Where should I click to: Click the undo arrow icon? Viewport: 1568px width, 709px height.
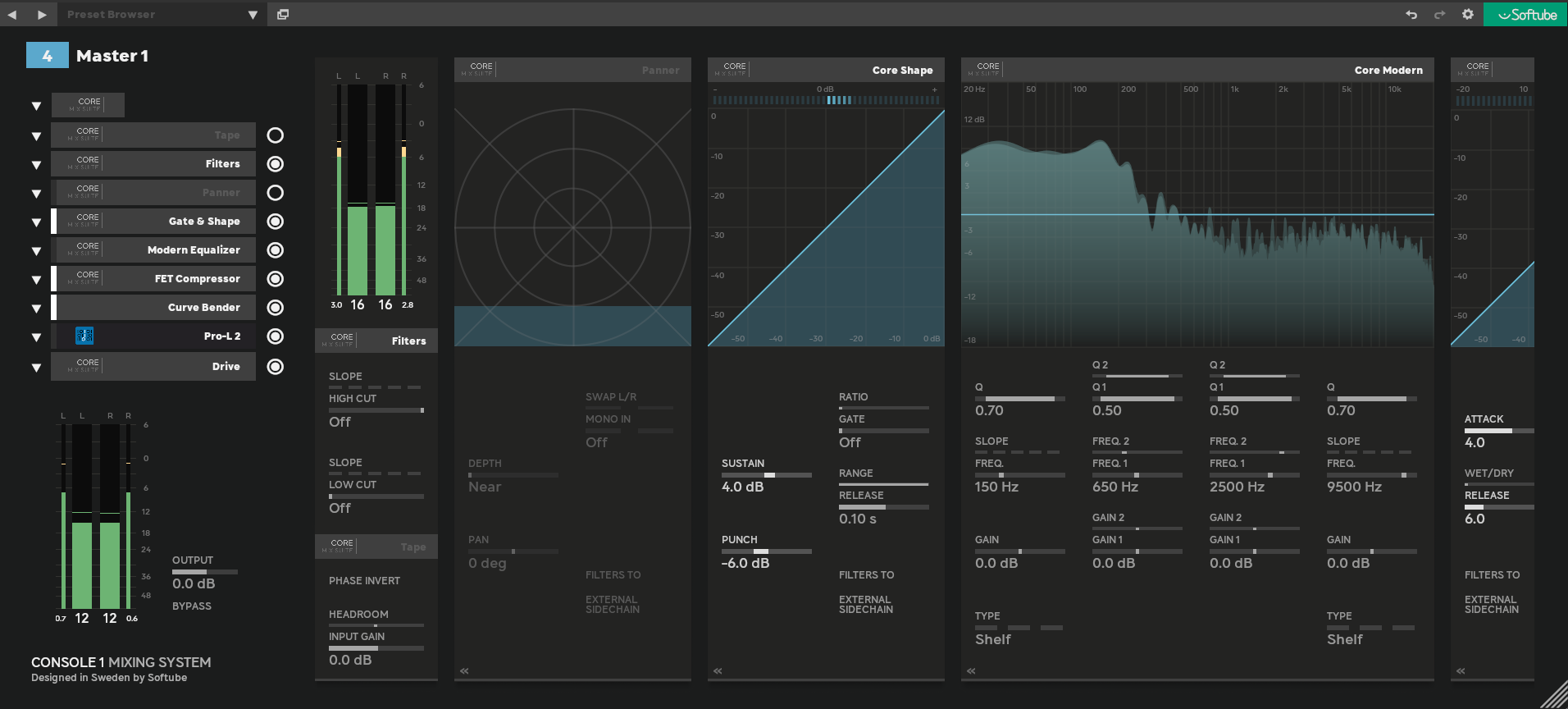(x=1411, y=14)
